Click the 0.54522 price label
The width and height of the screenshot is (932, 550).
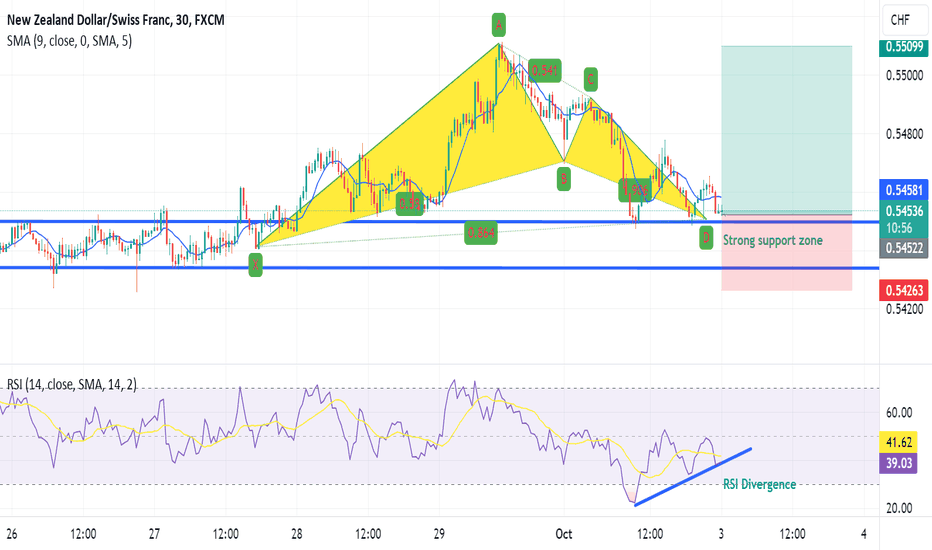tap(903, 248)
